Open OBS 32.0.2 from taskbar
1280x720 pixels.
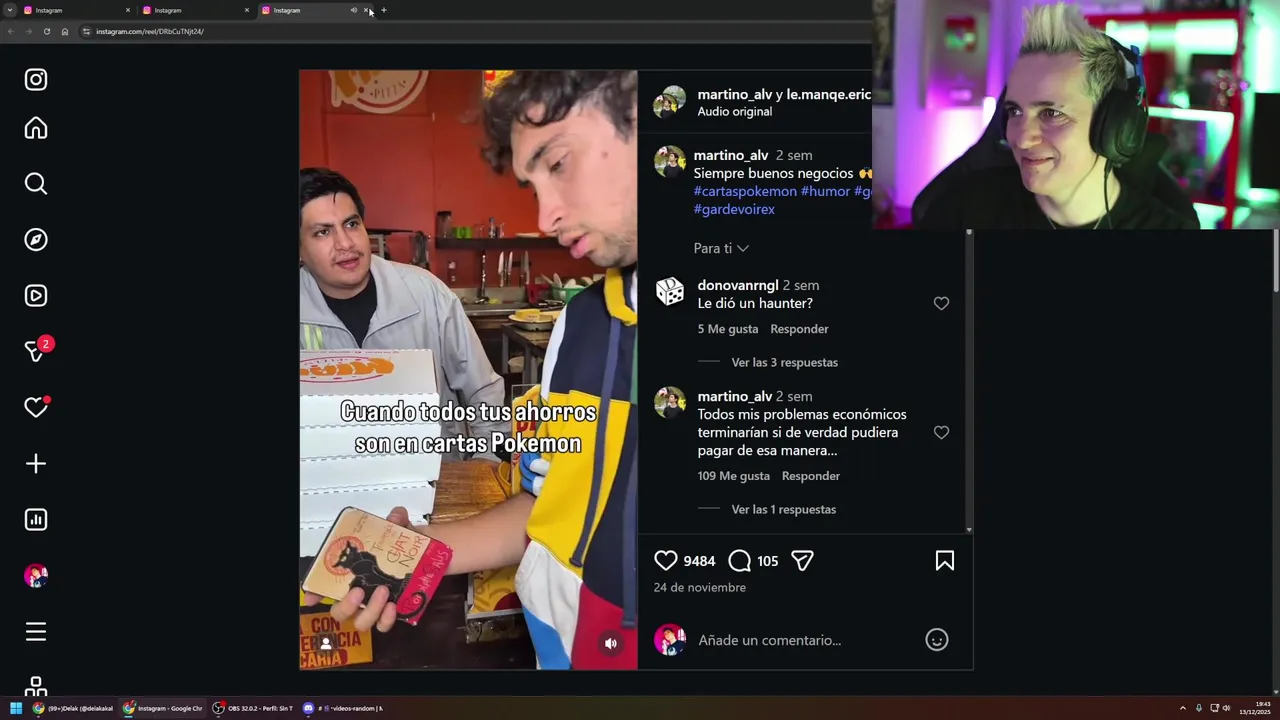point(253,708)
